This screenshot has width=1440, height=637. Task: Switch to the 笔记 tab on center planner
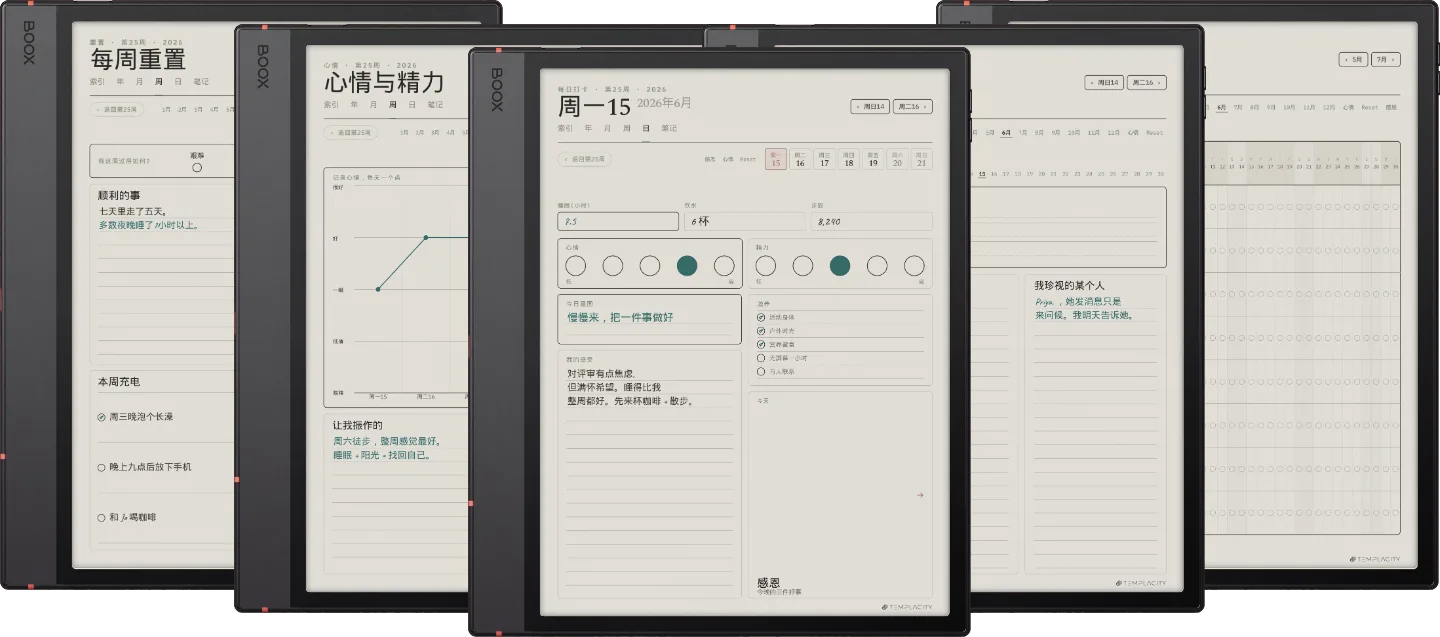click(x=669, y=128)
